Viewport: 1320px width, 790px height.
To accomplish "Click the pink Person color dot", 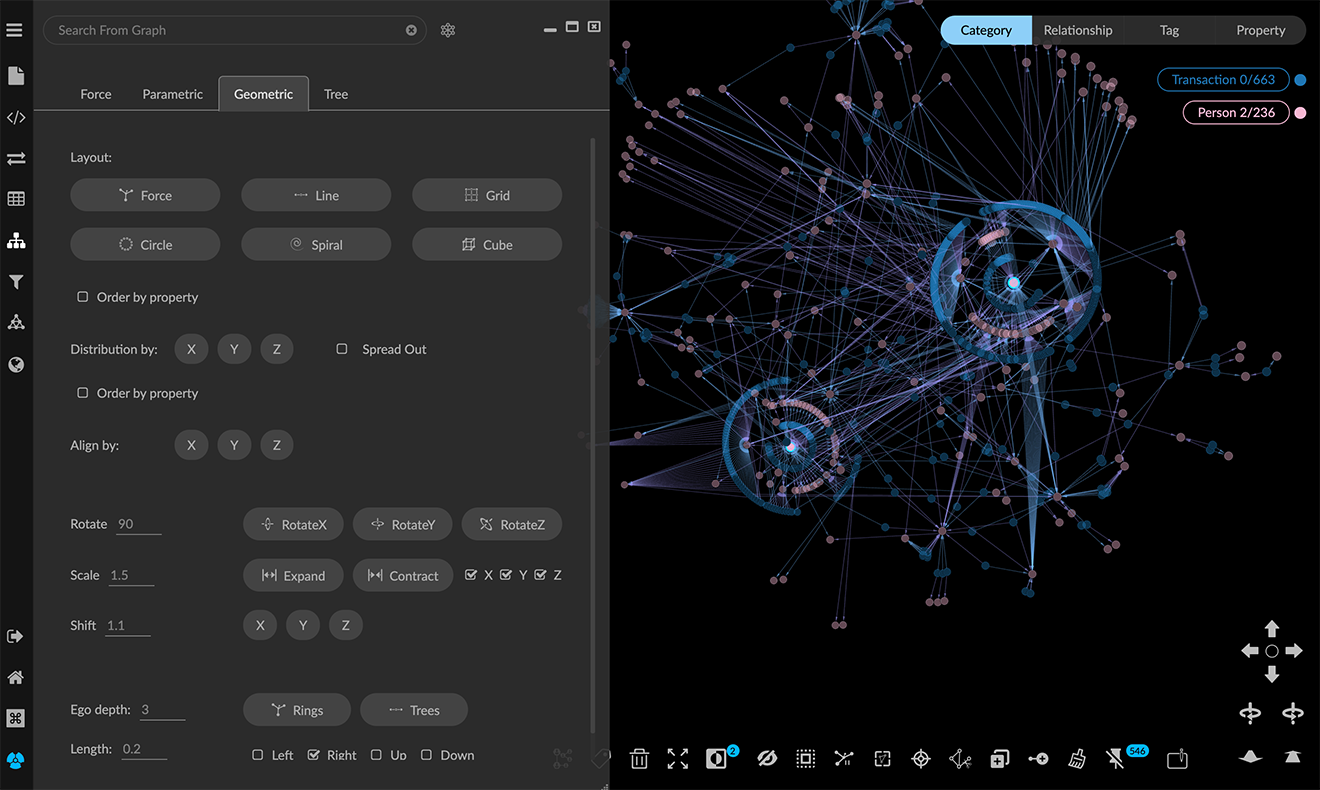I will click(x=1300, y=113).
